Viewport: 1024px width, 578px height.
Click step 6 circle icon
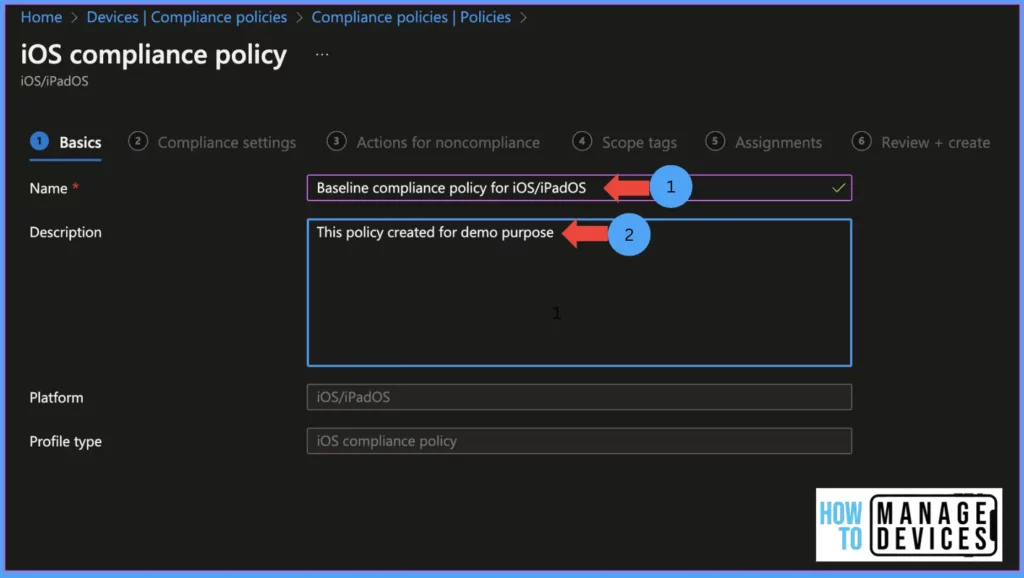click(x=861, y=141)
